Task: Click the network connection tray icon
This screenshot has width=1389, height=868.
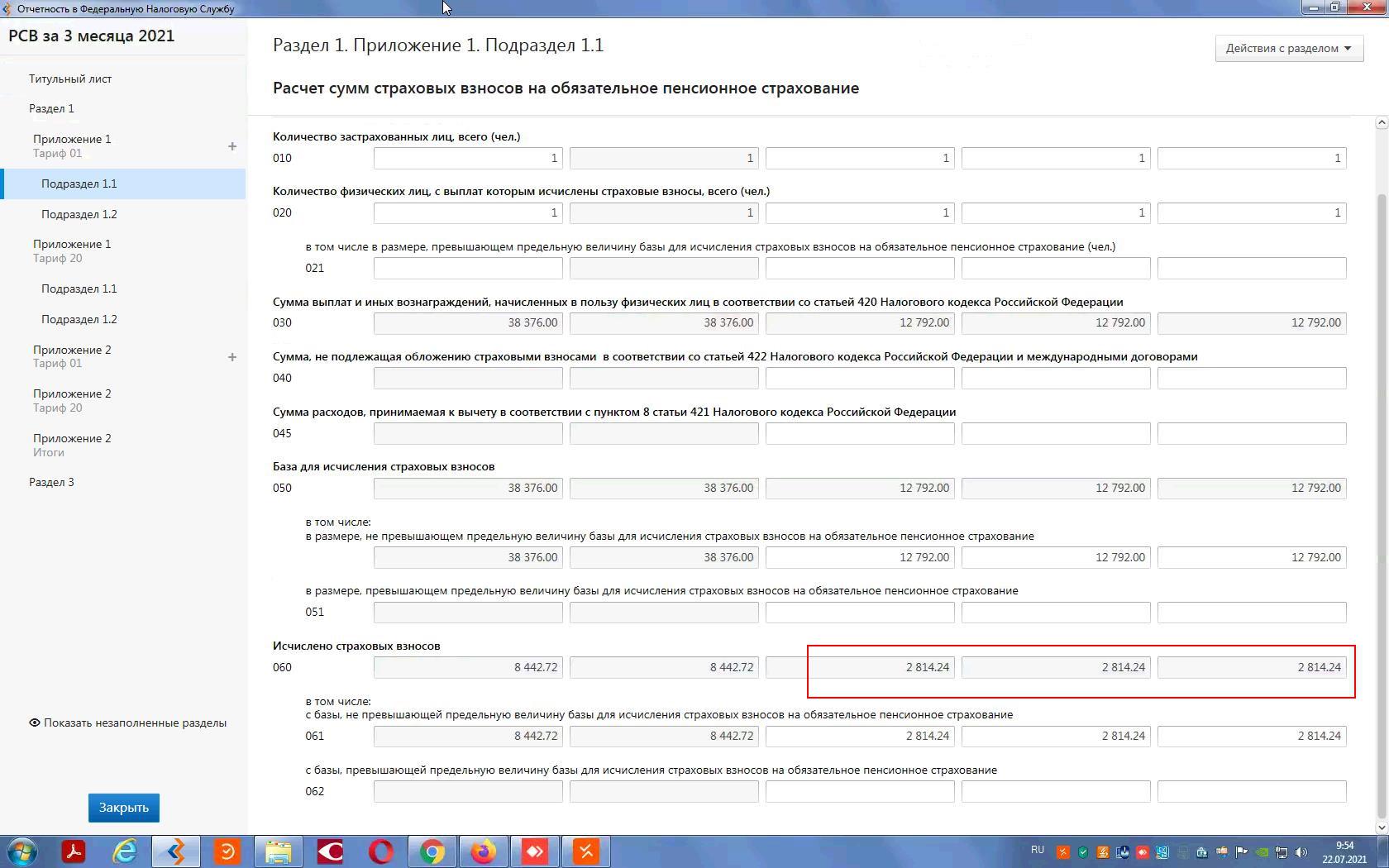Action: click(x=1282, y=852)
